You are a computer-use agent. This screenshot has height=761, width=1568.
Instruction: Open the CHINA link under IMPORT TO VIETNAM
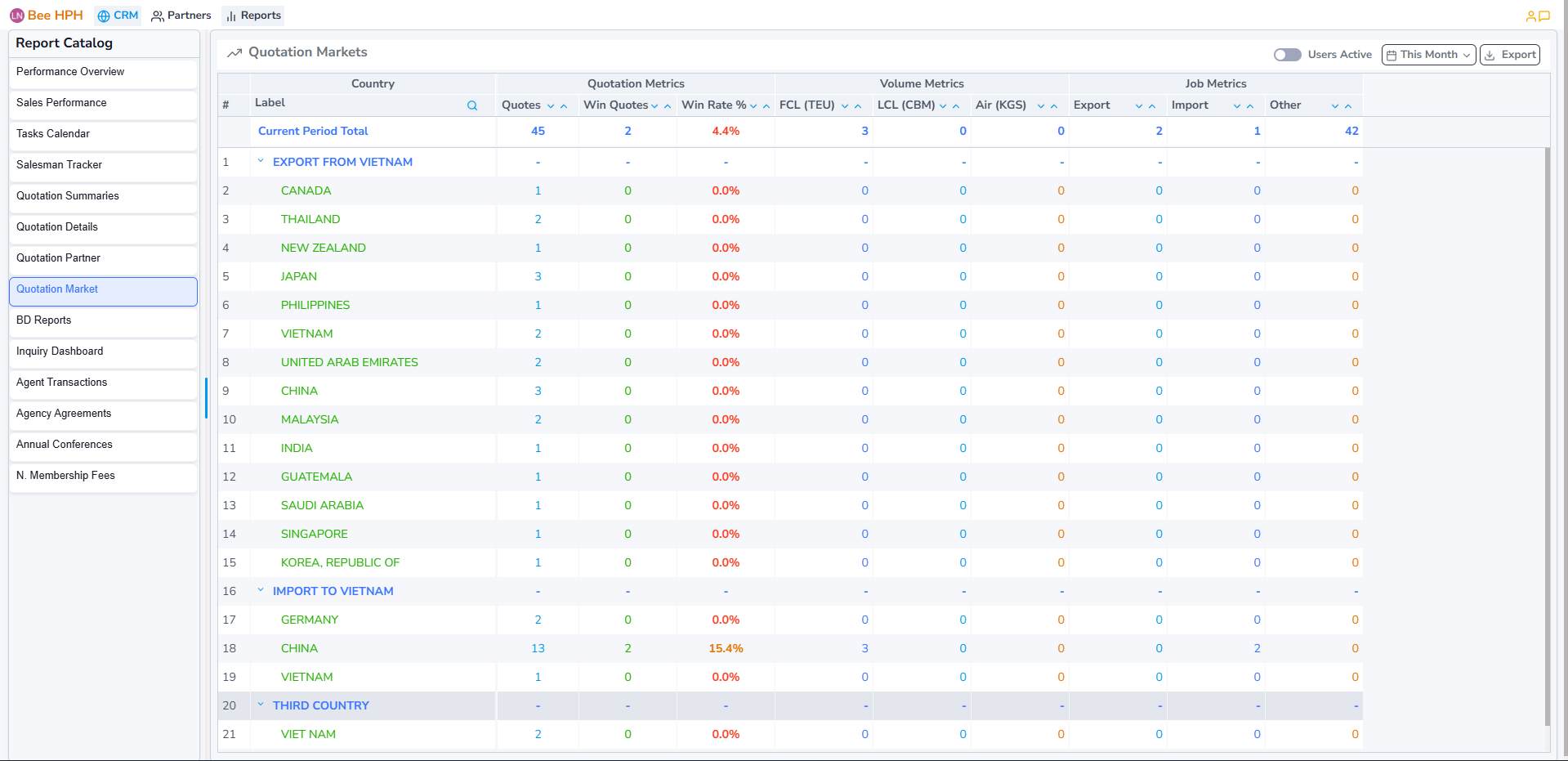click(x=299, y=647)
